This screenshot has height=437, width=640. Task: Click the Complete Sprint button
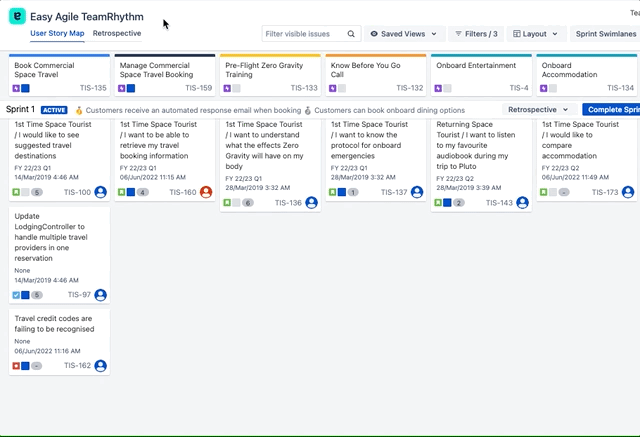tap(610, 110)
